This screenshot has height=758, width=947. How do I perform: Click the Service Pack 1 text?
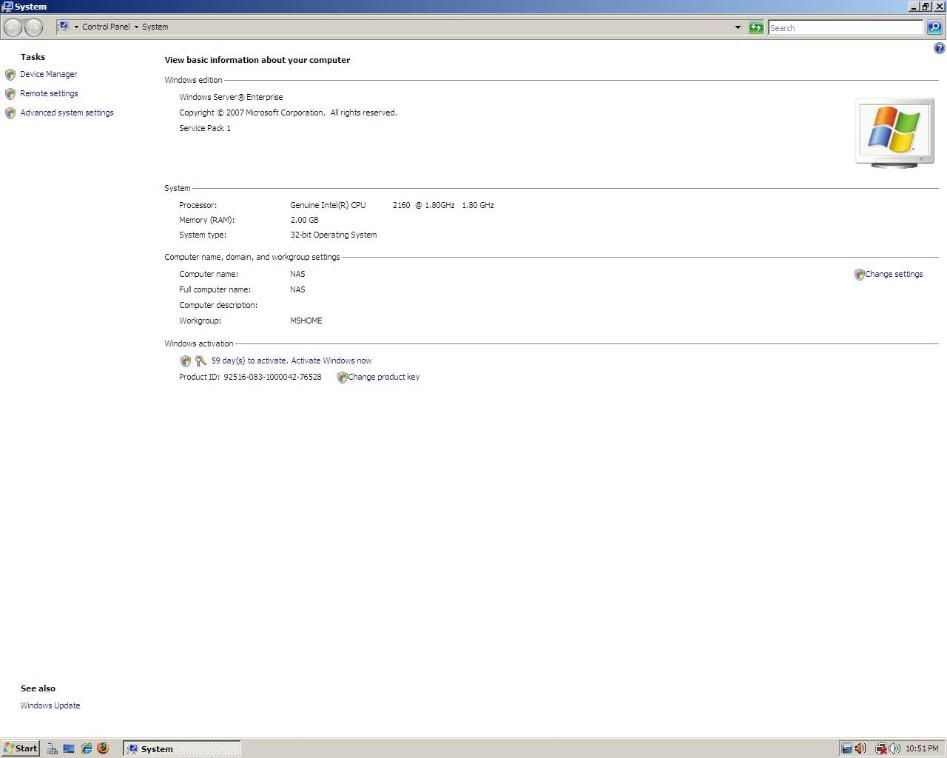205,128
